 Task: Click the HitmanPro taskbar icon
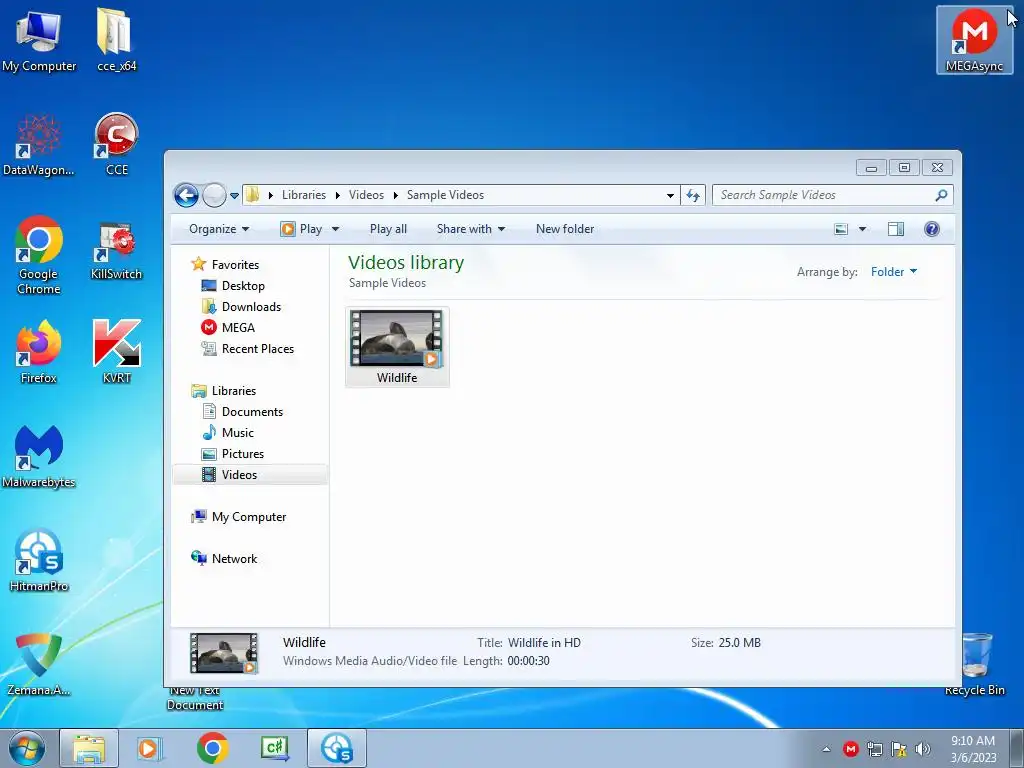pos(337,749)
